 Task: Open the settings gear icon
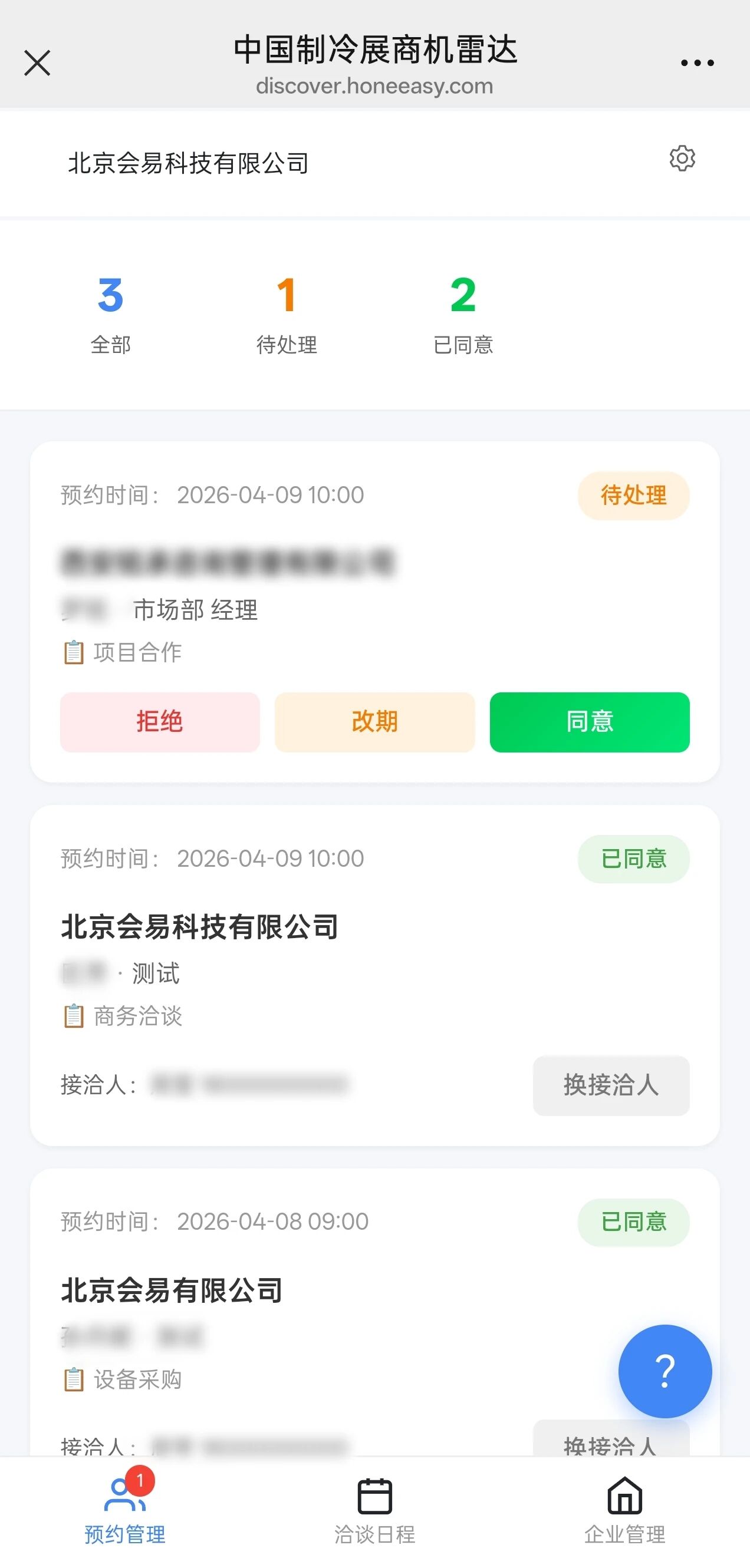[682, 159]
